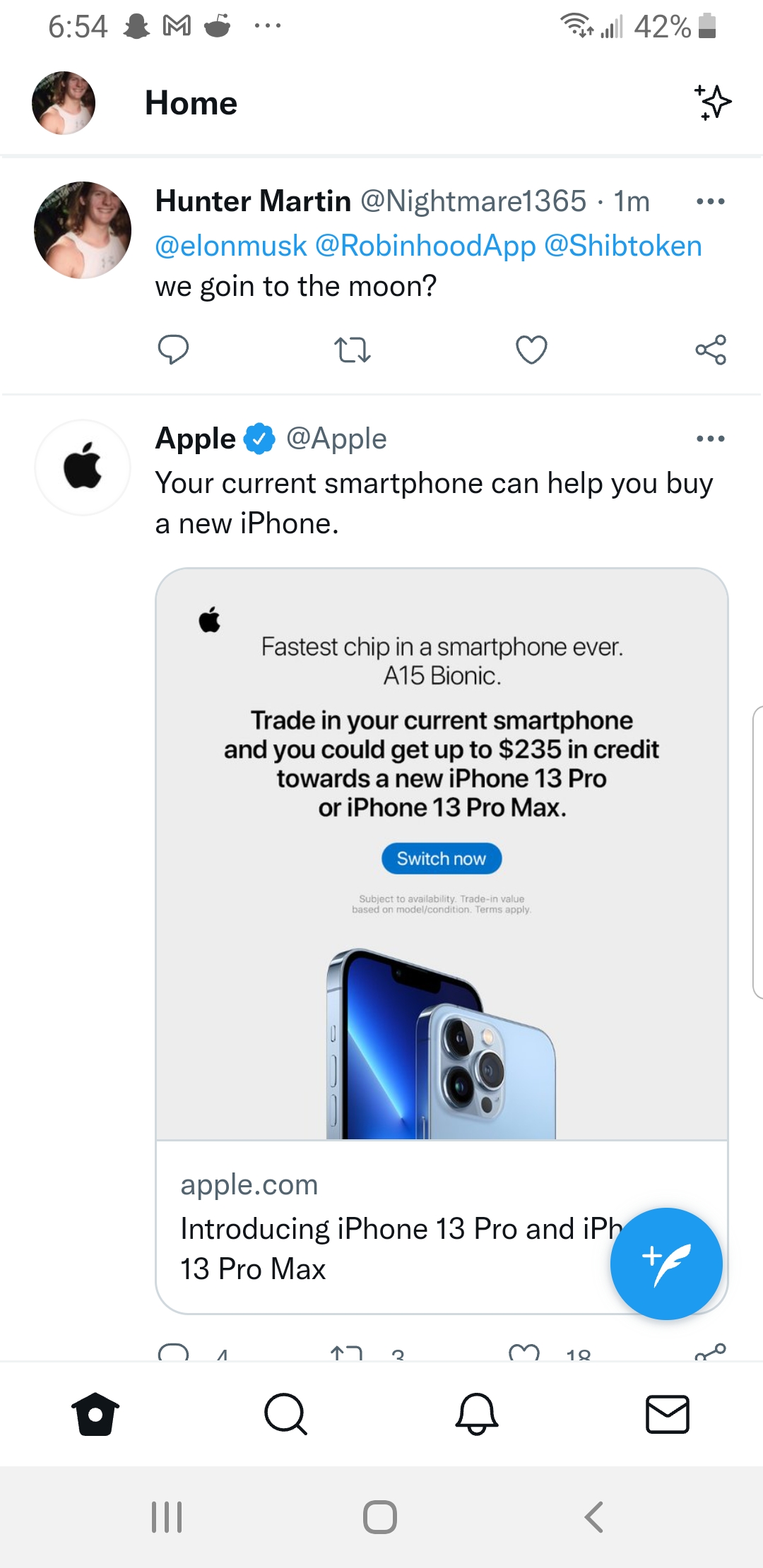Open profile menu via top avatar
The height and width of the screenshot is (1568, 763).
click(x=64, y=103)
